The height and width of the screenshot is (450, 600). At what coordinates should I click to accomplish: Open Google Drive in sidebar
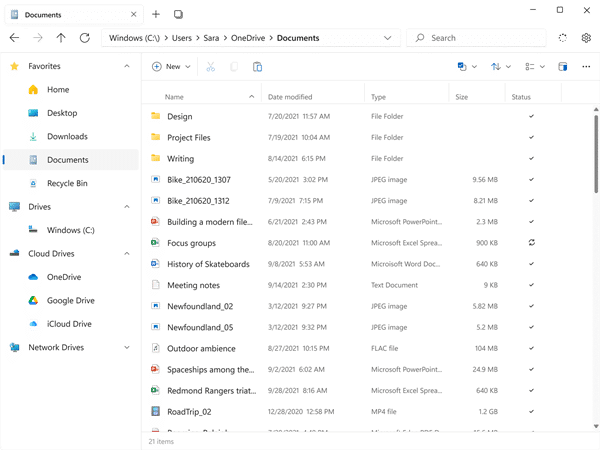coord(70,300)
